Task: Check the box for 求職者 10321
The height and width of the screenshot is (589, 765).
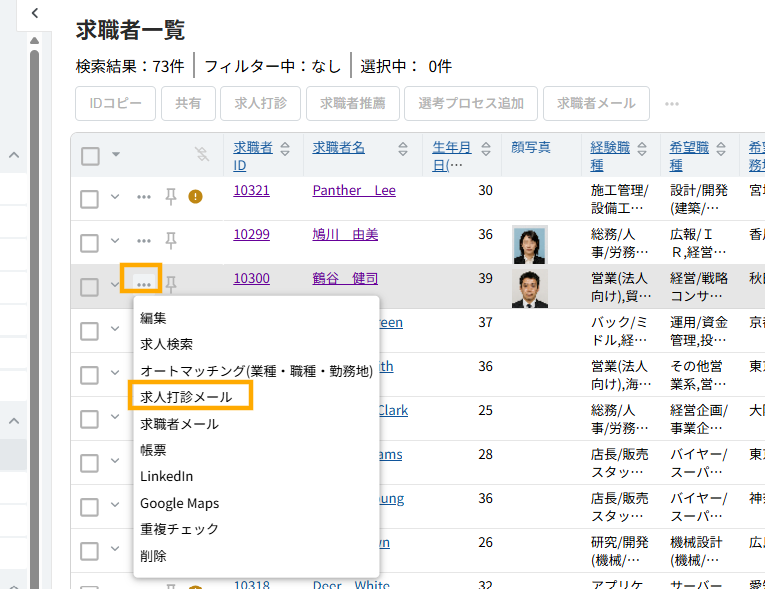Action: [x=90, y=198]
